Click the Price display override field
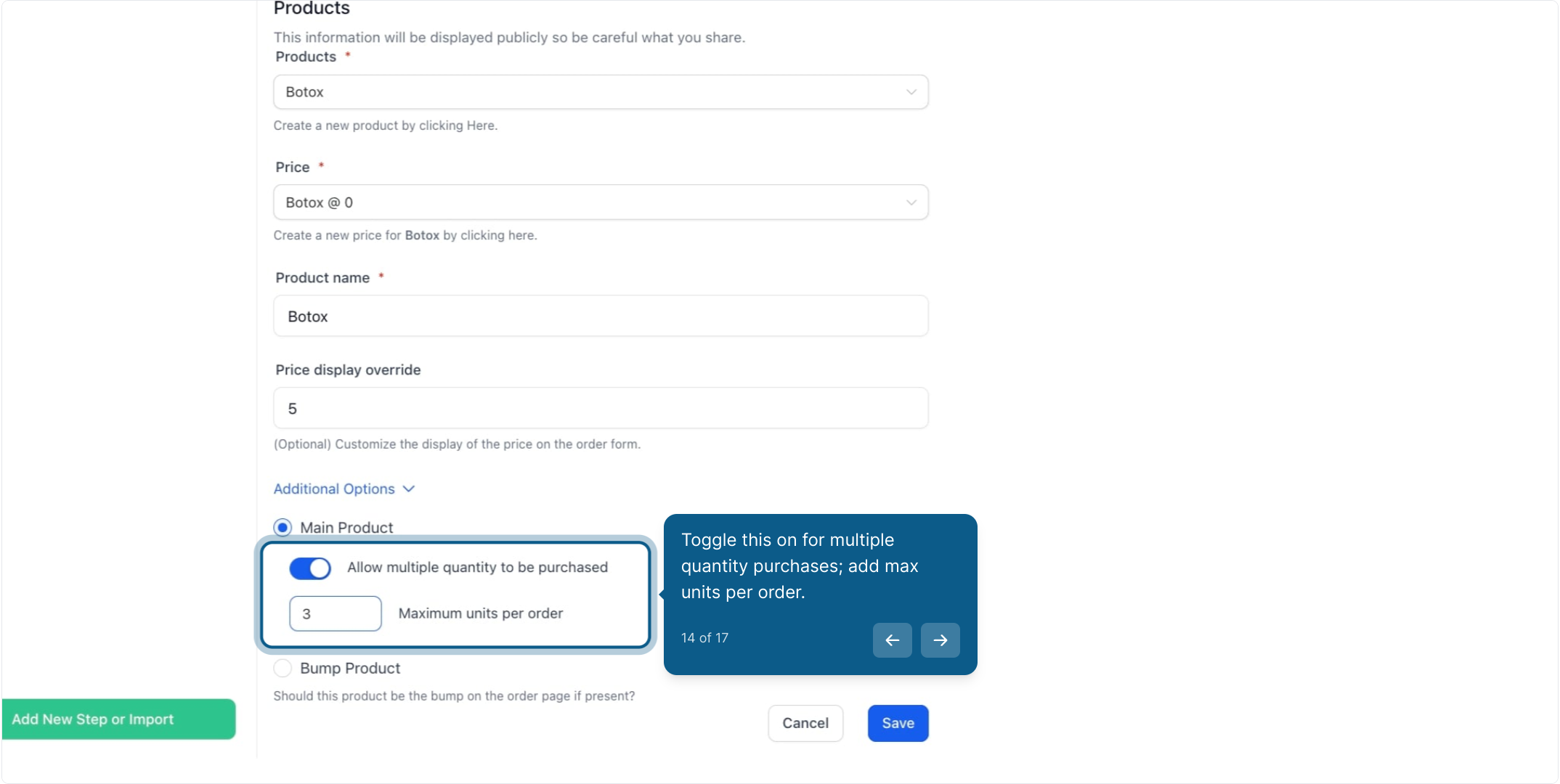Image resolution: width=1560 pixels, height=784 pixels. point(601,408)
